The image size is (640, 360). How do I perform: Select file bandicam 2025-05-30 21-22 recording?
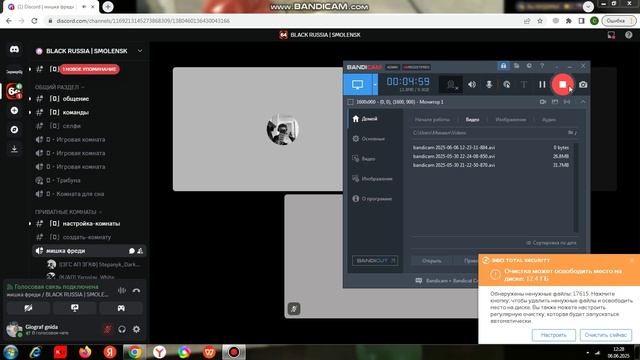click(x=491, y=165)
